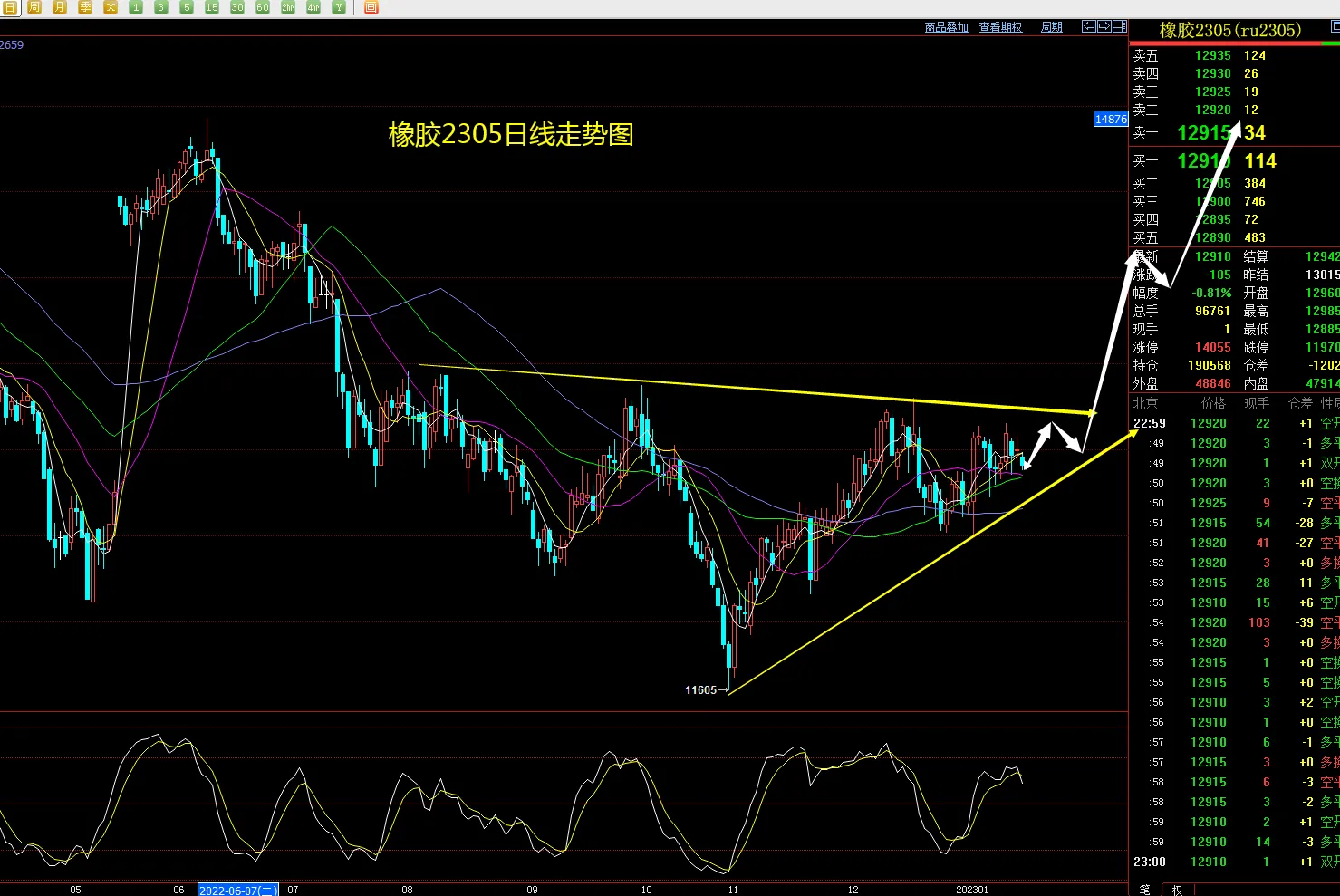Click the highlighted 2022-06-07 date marker
This screenshot has width=1340, height=896.
pyautogui.click(x=238, y=890)
